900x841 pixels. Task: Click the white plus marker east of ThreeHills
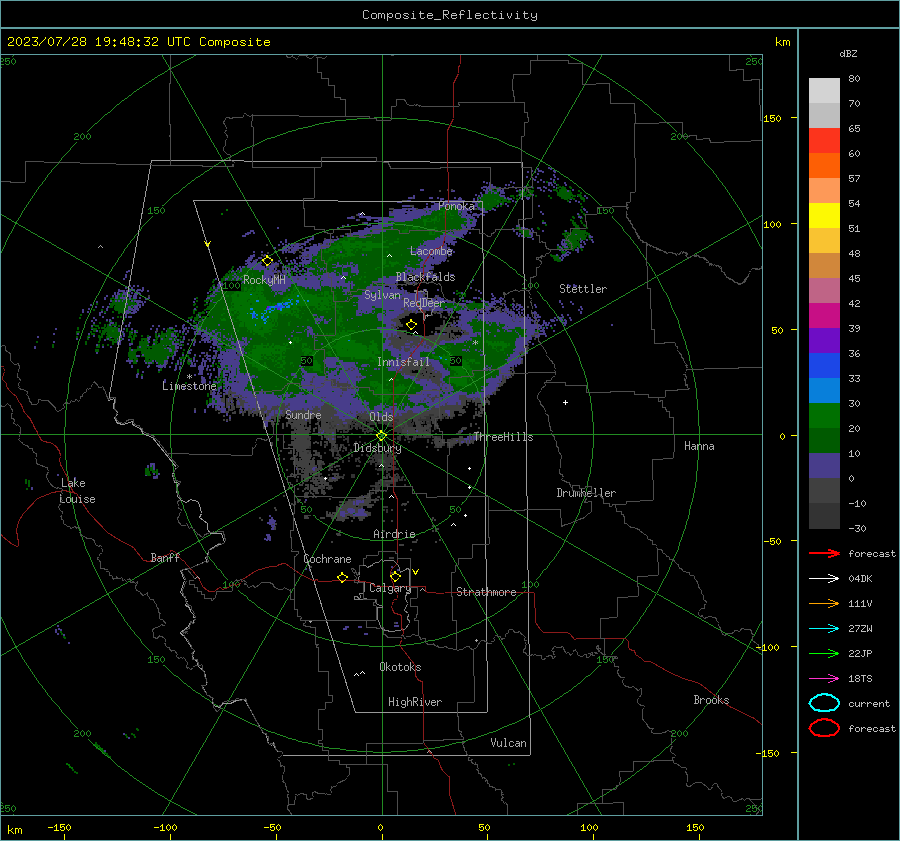point(565,402)
